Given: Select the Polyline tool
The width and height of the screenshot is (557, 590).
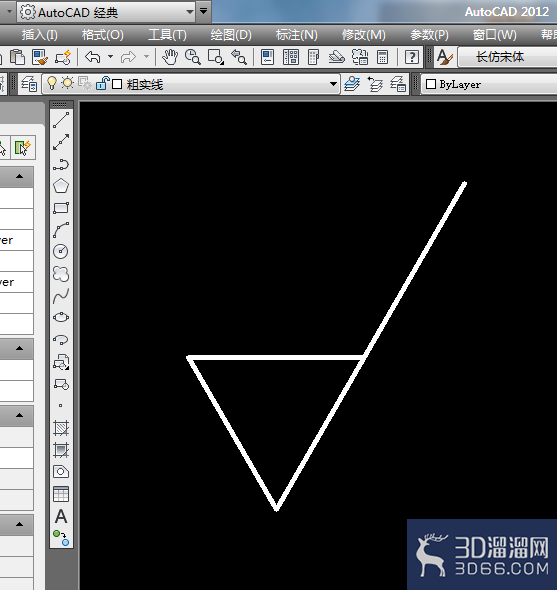Looking at the screenshot, I should pyautogui.click(x=61, y=164).
